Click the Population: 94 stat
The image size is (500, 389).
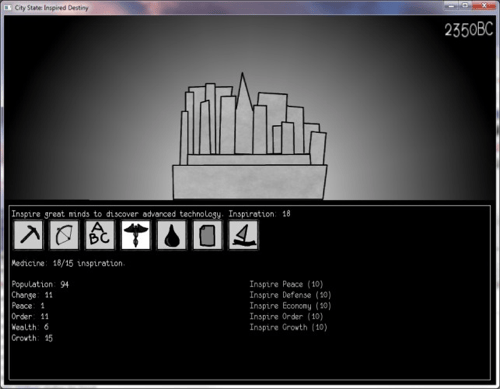[40, 284]
